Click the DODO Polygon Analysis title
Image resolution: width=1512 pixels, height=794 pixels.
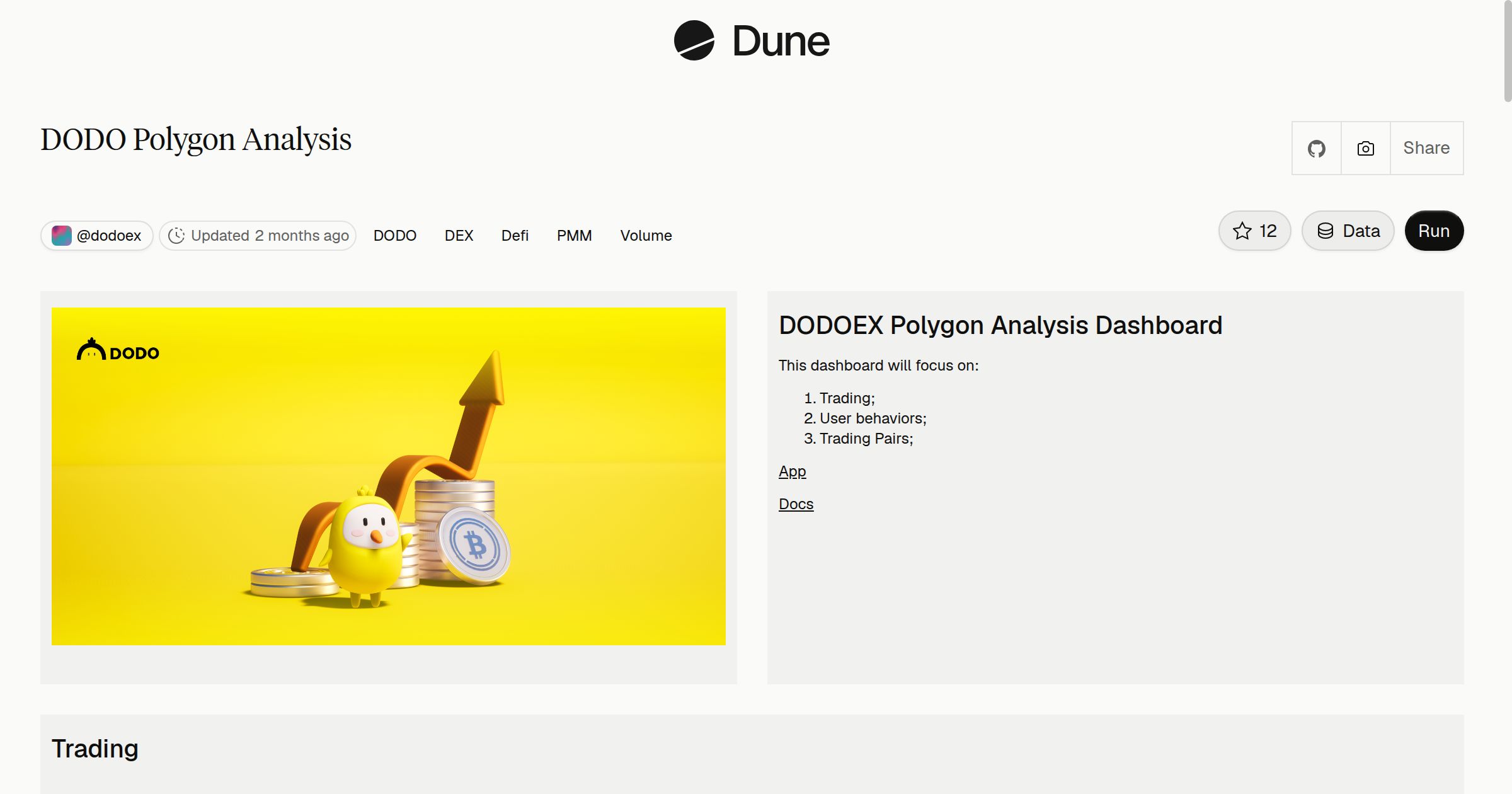coord(196,139)
